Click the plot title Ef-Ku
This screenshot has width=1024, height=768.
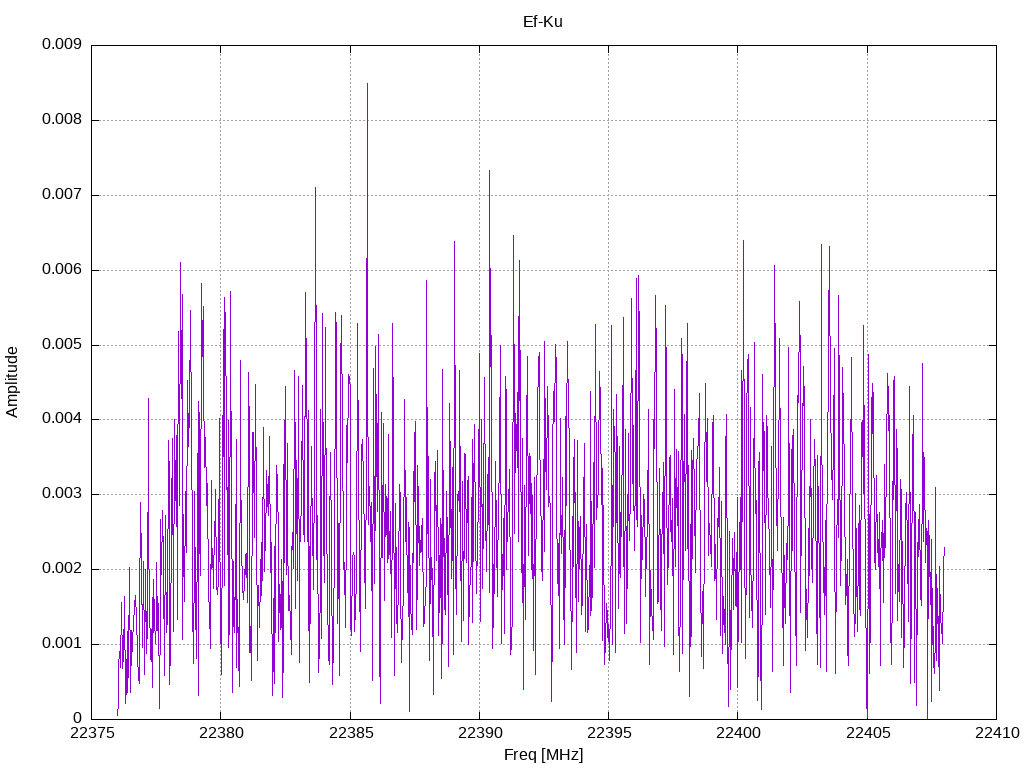[542, 22]
